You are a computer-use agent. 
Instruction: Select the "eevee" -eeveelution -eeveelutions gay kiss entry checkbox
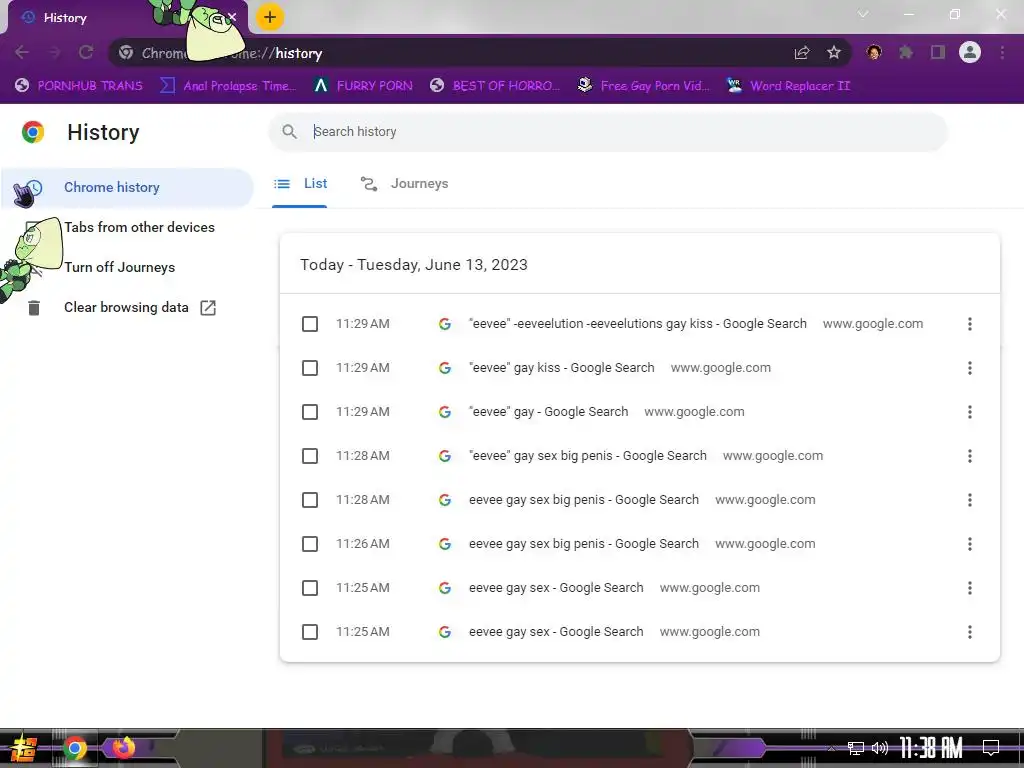310,324
